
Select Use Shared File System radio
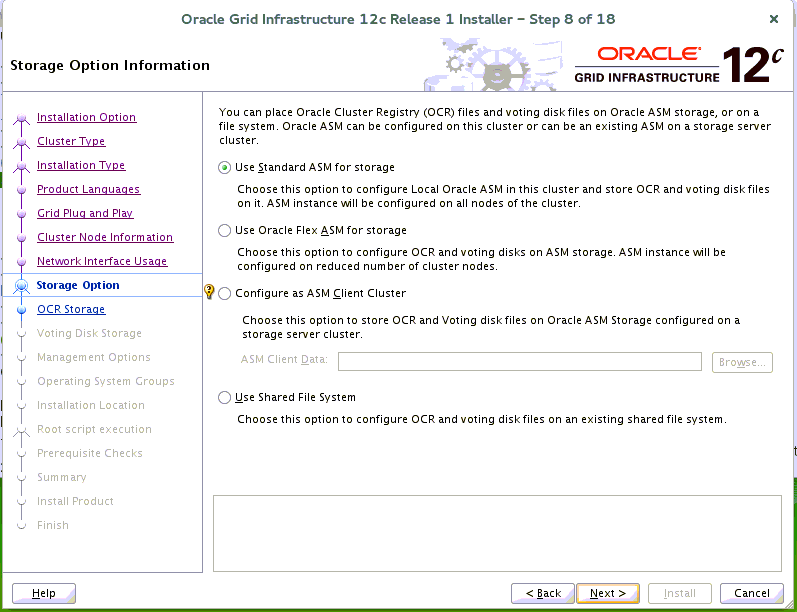(224, 397)
